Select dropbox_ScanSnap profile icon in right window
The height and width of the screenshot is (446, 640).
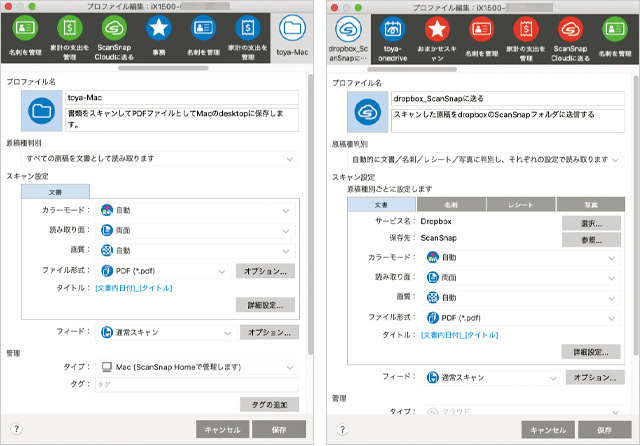pyautogui.click(x=349, y=29)
